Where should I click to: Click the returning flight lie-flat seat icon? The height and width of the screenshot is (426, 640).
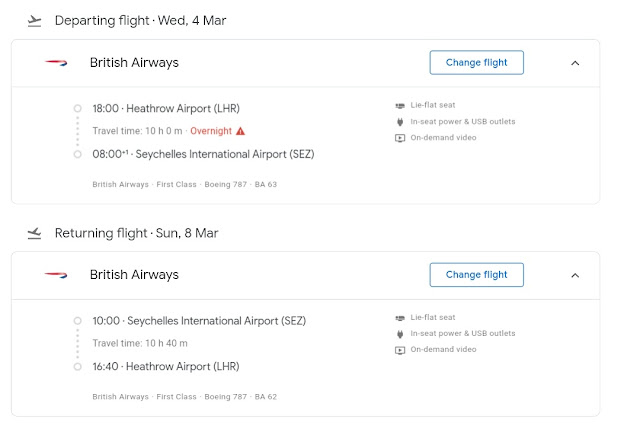click(400, 317)
